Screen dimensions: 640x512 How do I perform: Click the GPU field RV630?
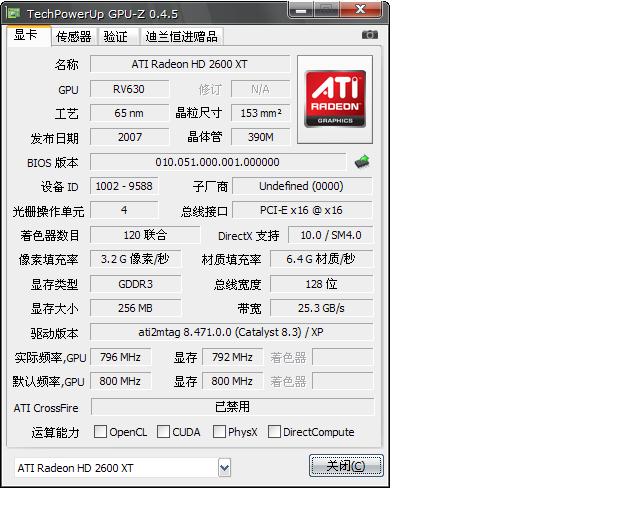[129, 89]
